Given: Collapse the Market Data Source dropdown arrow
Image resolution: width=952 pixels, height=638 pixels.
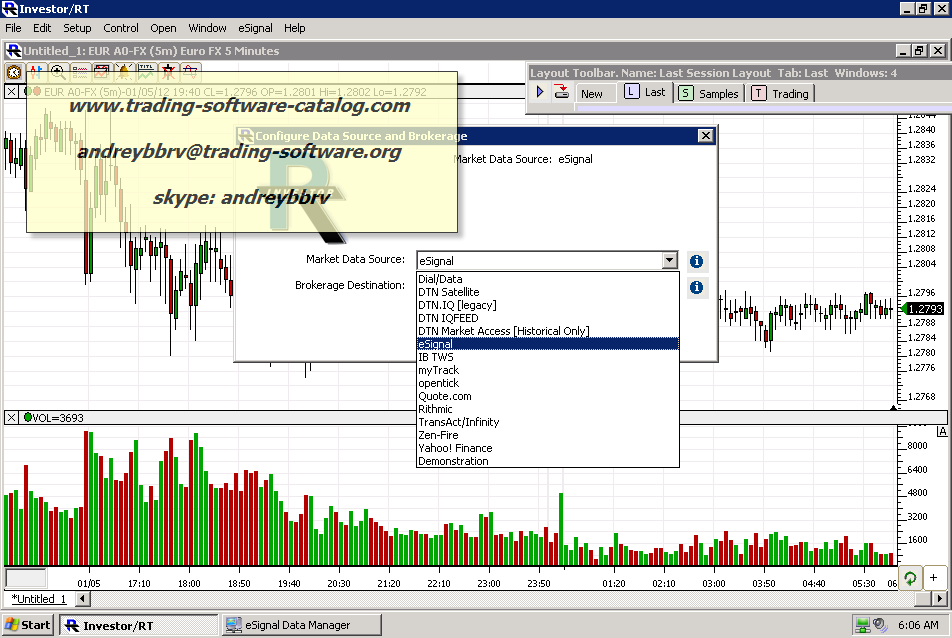Looking at the screenshot, I should [x=669, y=261].
